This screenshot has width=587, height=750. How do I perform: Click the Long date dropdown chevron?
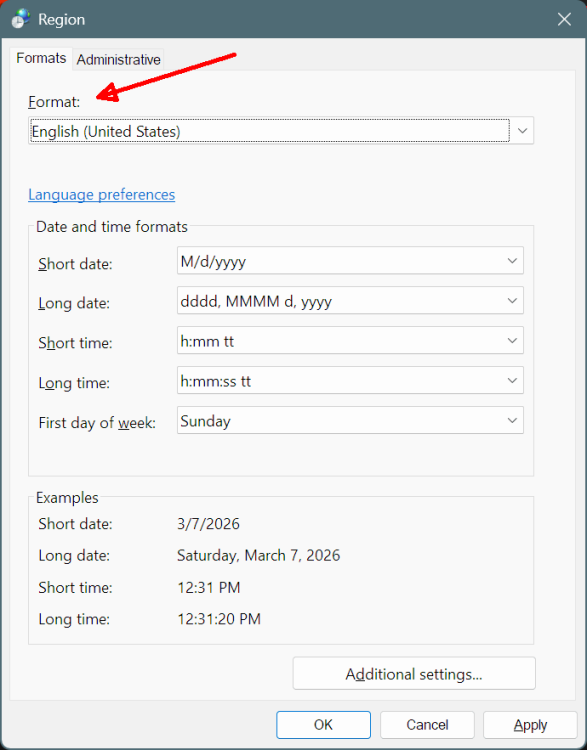(512, 300)
